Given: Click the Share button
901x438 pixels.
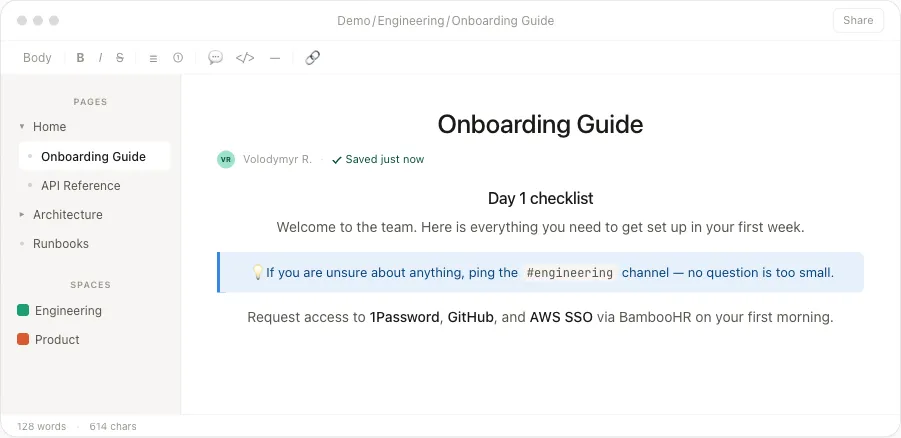Looking at the screenshot, I should [858, 20].
